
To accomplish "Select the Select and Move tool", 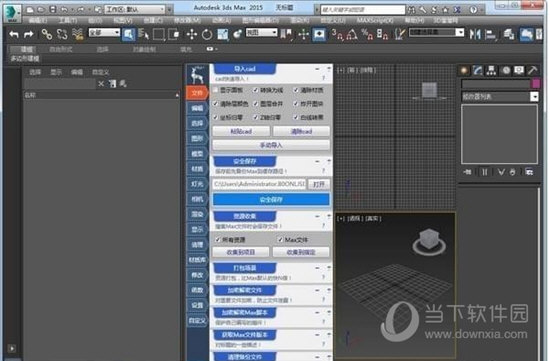I will point(192,34).
